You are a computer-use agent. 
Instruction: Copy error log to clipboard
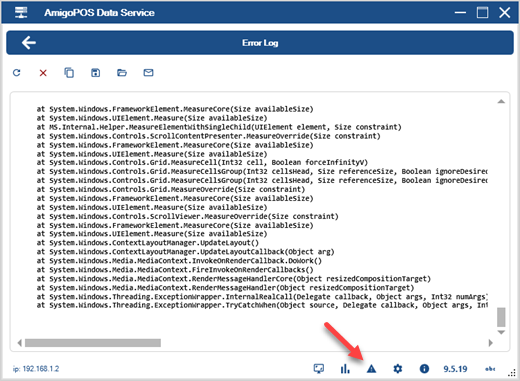tap(69, 73)
